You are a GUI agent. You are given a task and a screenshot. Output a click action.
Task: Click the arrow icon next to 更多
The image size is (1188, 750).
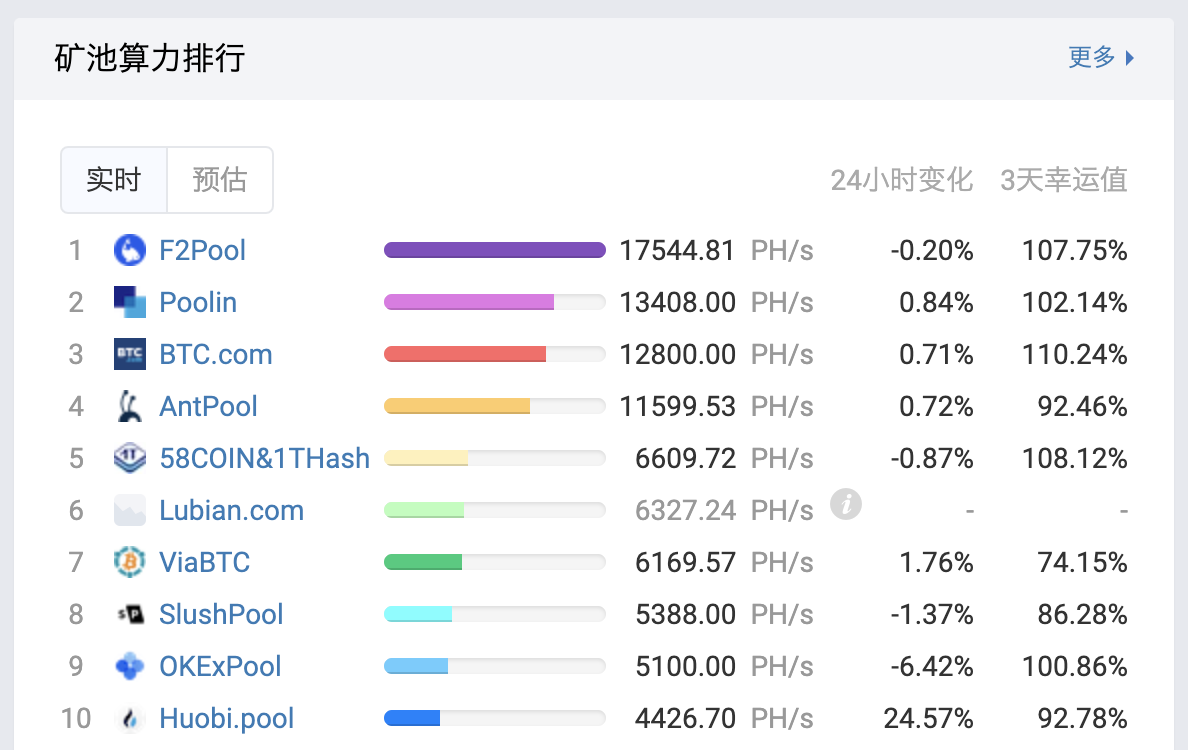1130,58
